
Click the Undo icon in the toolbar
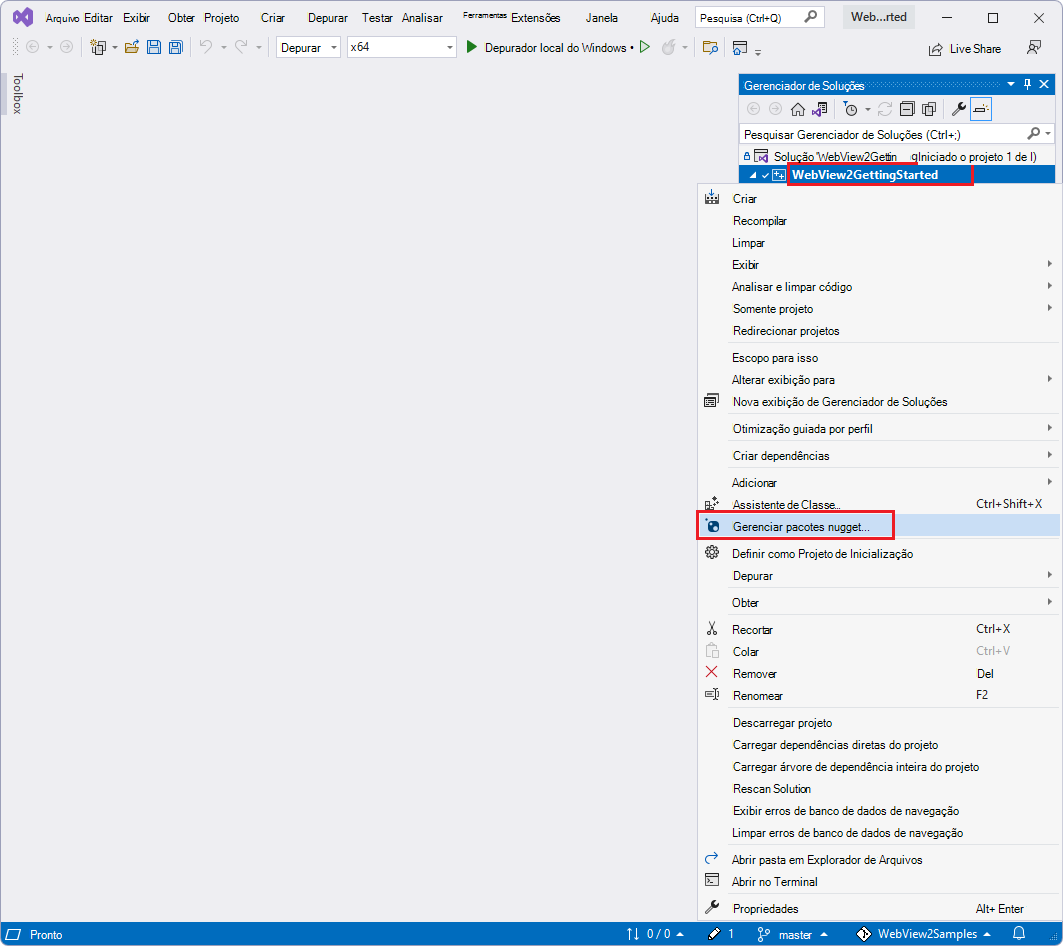205,48
